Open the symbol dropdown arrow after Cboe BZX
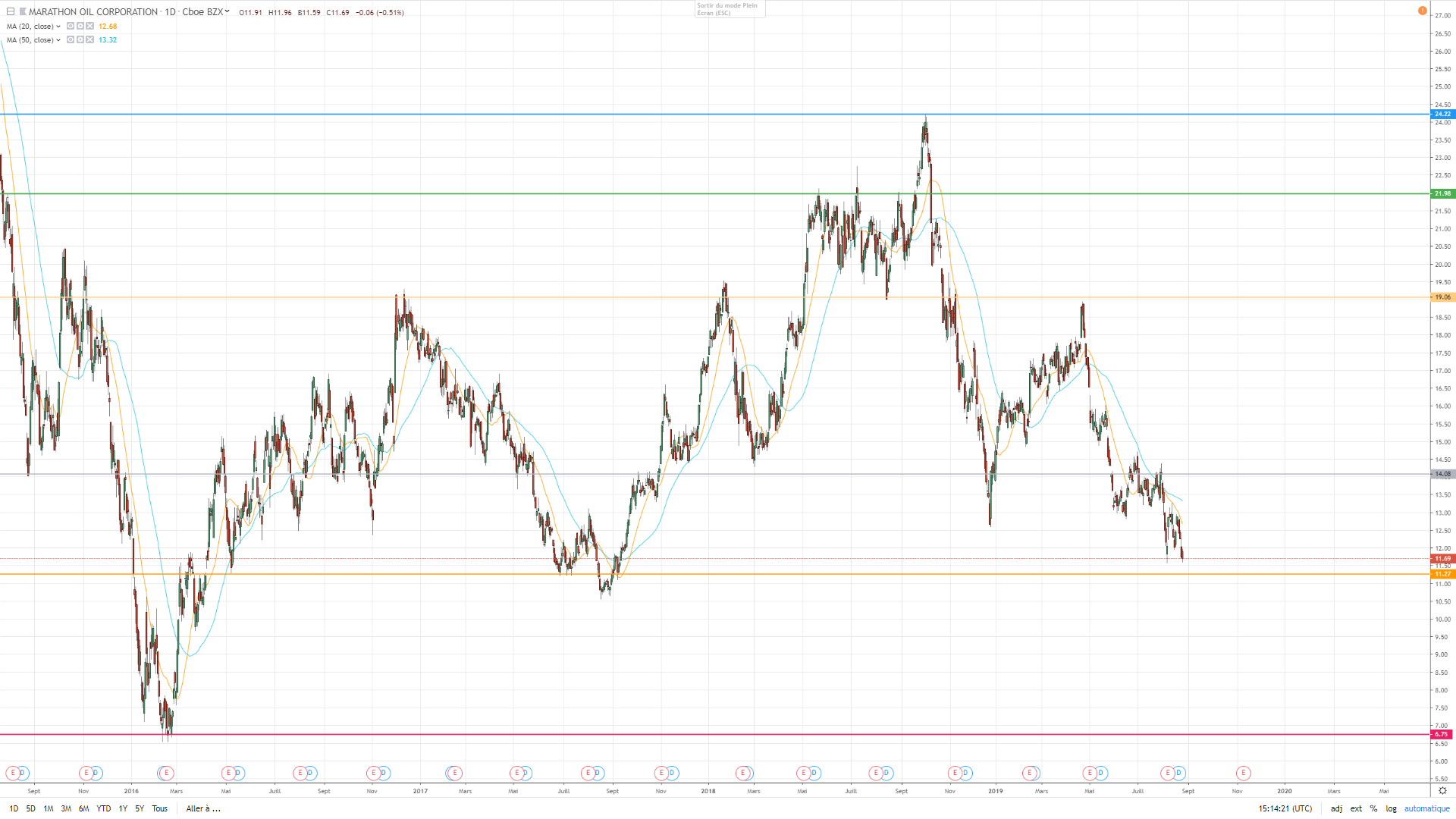This screenshot has height=819, width=1456. tap(227, 11)
